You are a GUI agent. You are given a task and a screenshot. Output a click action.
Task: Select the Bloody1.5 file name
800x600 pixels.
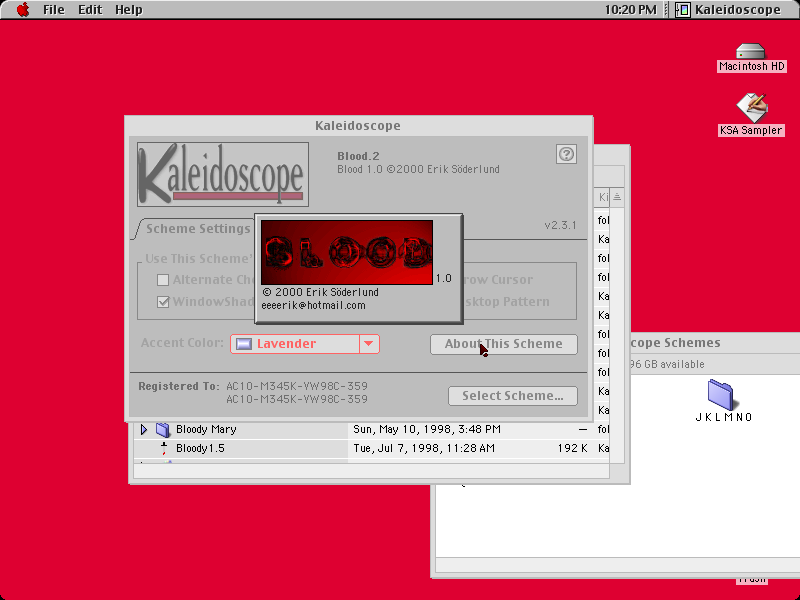point(200,448)
